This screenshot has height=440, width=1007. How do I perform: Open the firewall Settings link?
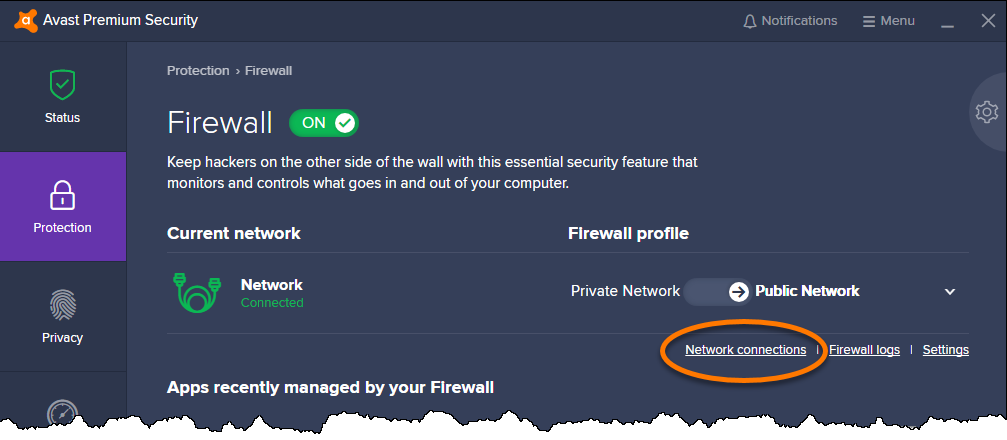tap(945, 350)
